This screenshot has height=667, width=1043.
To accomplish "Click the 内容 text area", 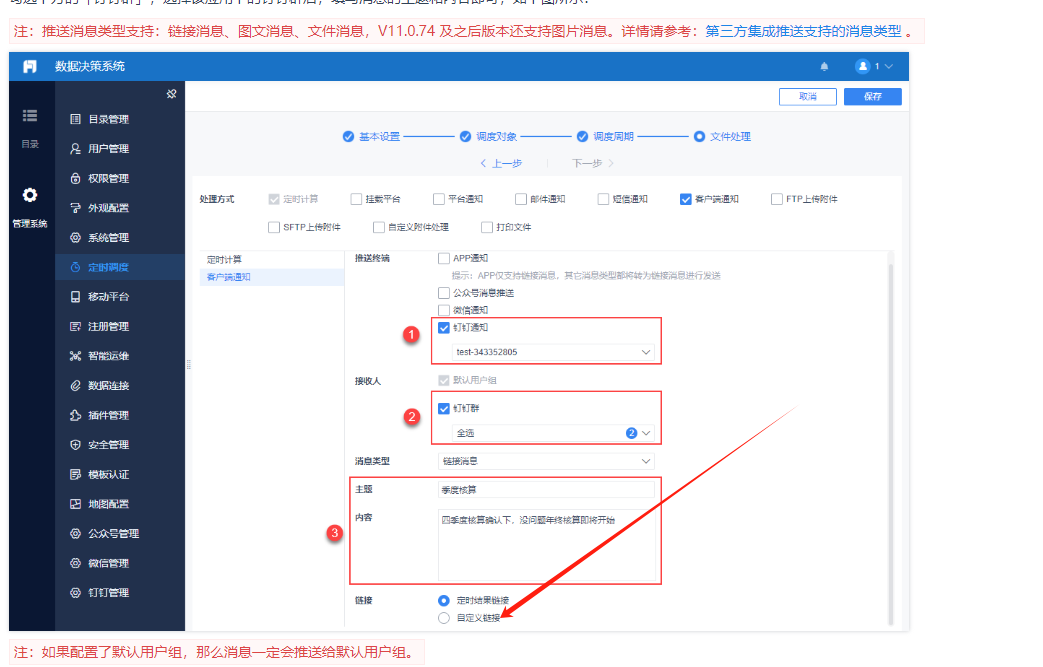I will pos(546,545).
